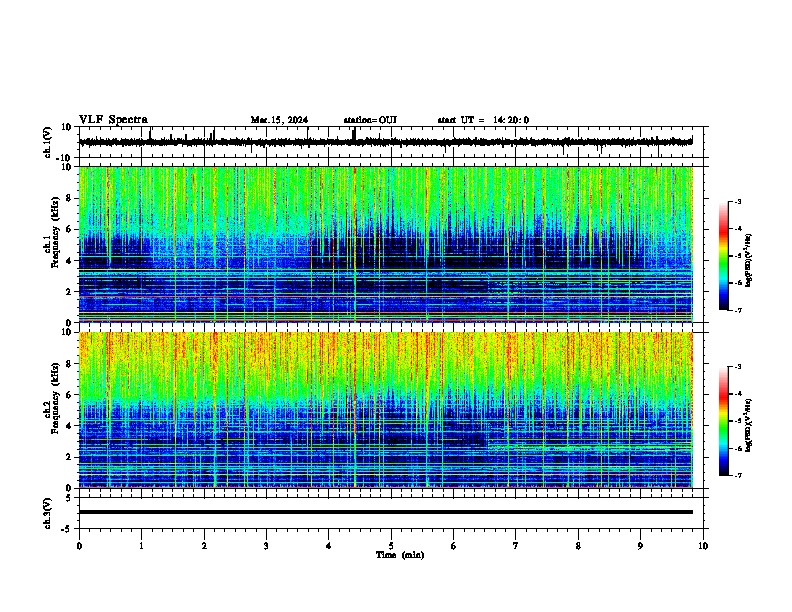Select the ch.1 'Frequency (kHz)' axis label
The width and height of the screenshot is (792, 612).
(x=55, y=233)
